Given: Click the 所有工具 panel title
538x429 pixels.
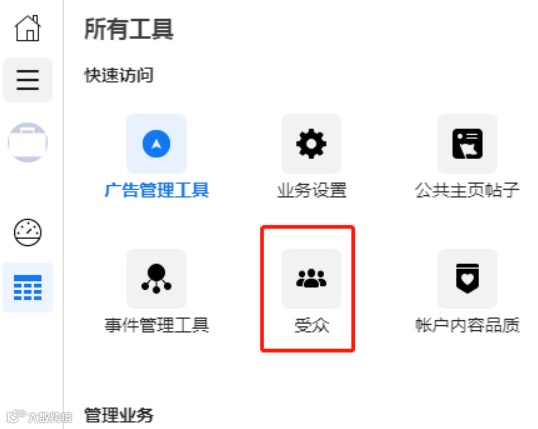Looking at the screenshot, I should tap(129, 29).
